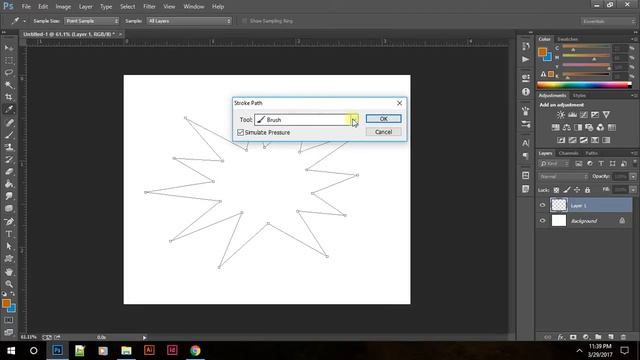Viewport: 640px width, 360px height.
Task: Add a layer style with fx icon
Action: pyautogui.click(x=561, y=337)
